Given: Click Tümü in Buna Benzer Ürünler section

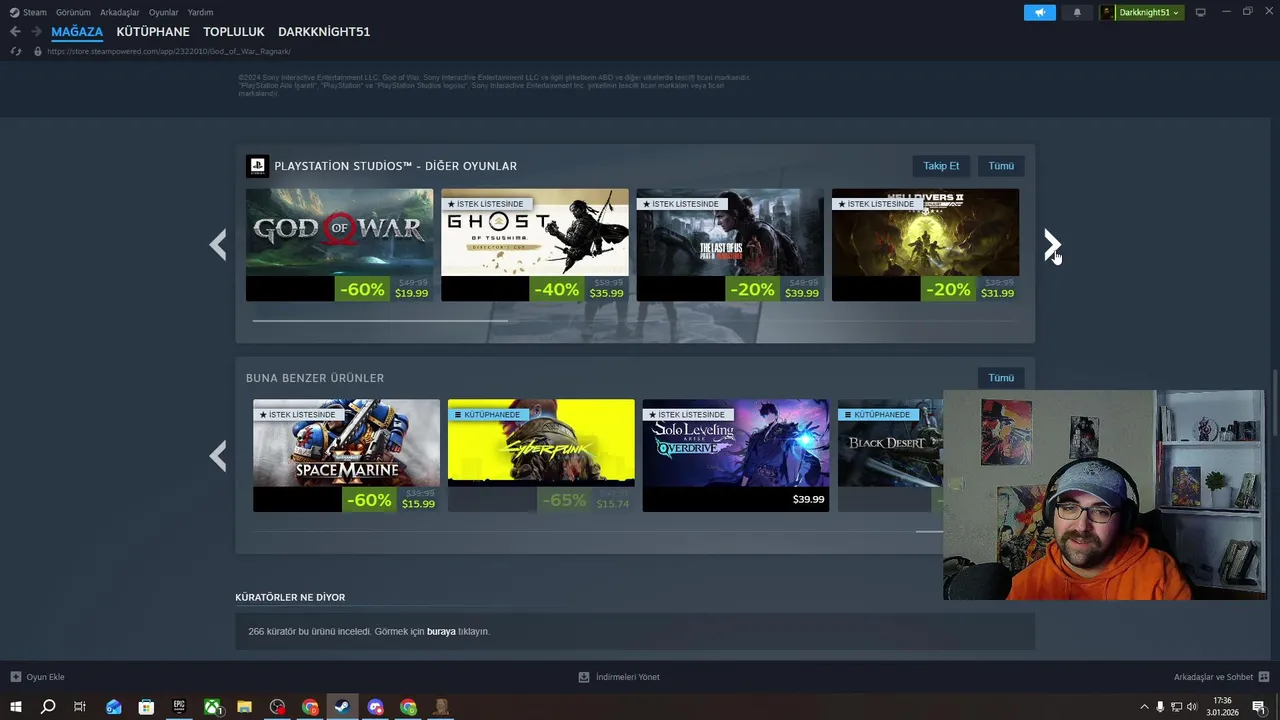Looking at the screenshot, I should (x=1001, y=378).
